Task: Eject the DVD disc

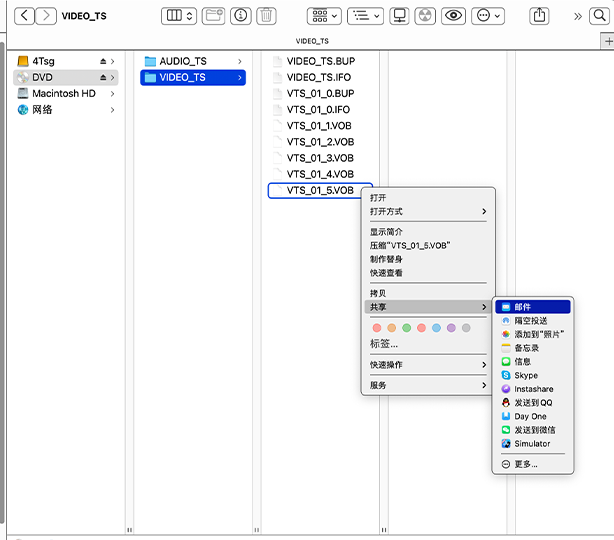Action: tap(103, 78)
